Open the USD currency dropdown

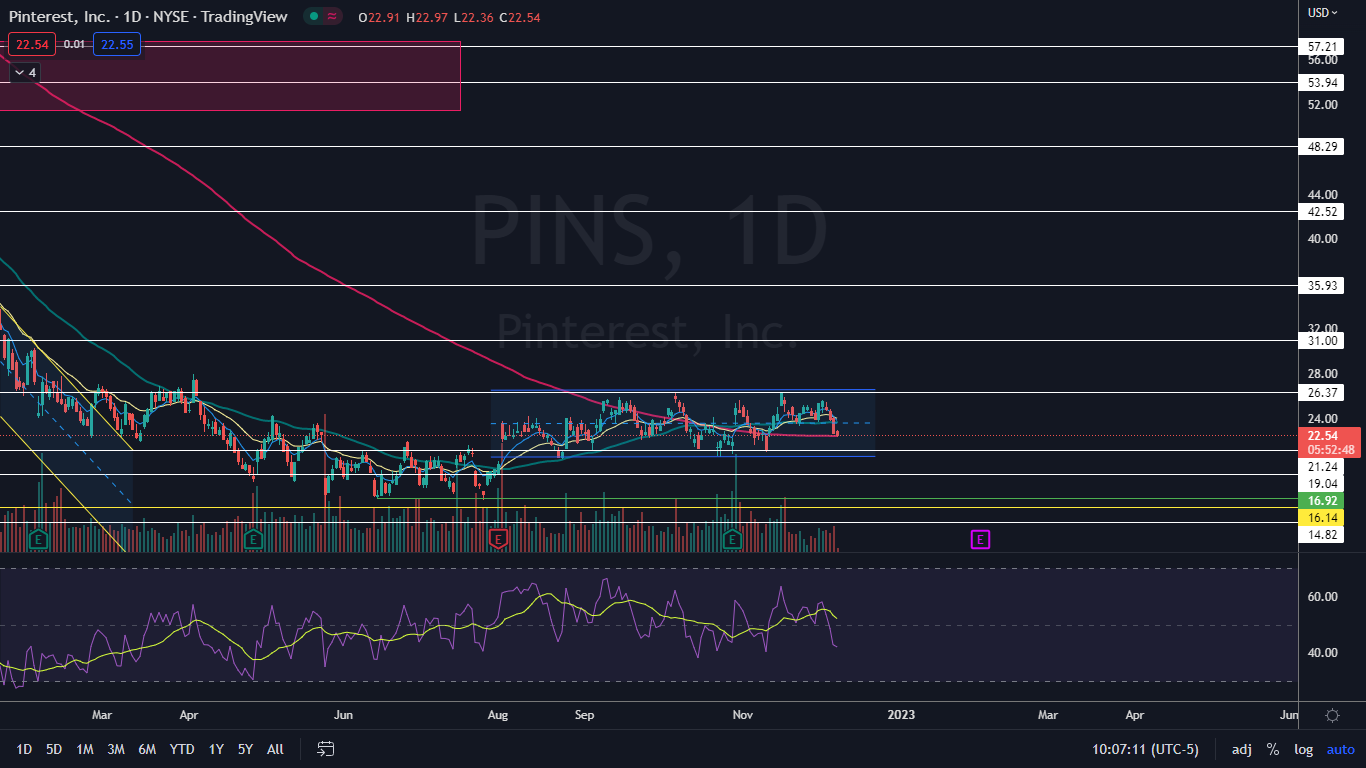pyautogui.click(x=1322, y=13)
